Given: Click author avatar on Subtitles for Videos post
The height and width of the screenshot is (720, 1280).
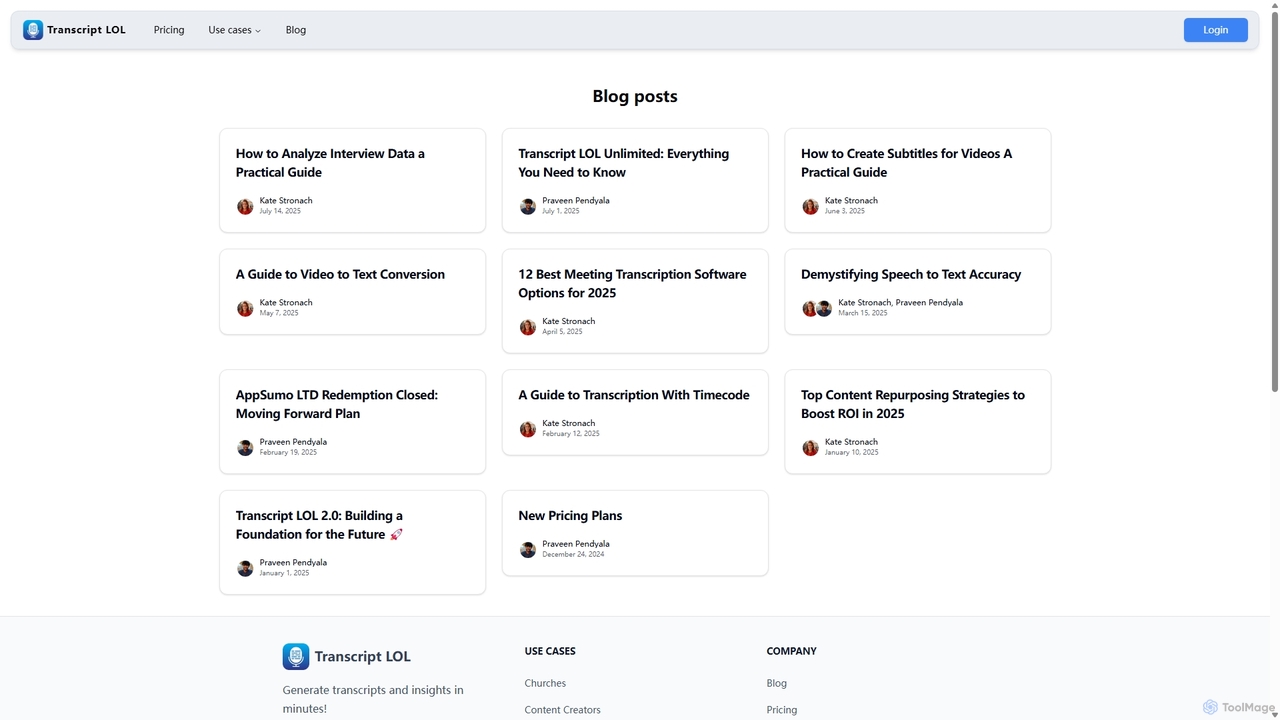Looking at the screenshot, I should point(810,207).
